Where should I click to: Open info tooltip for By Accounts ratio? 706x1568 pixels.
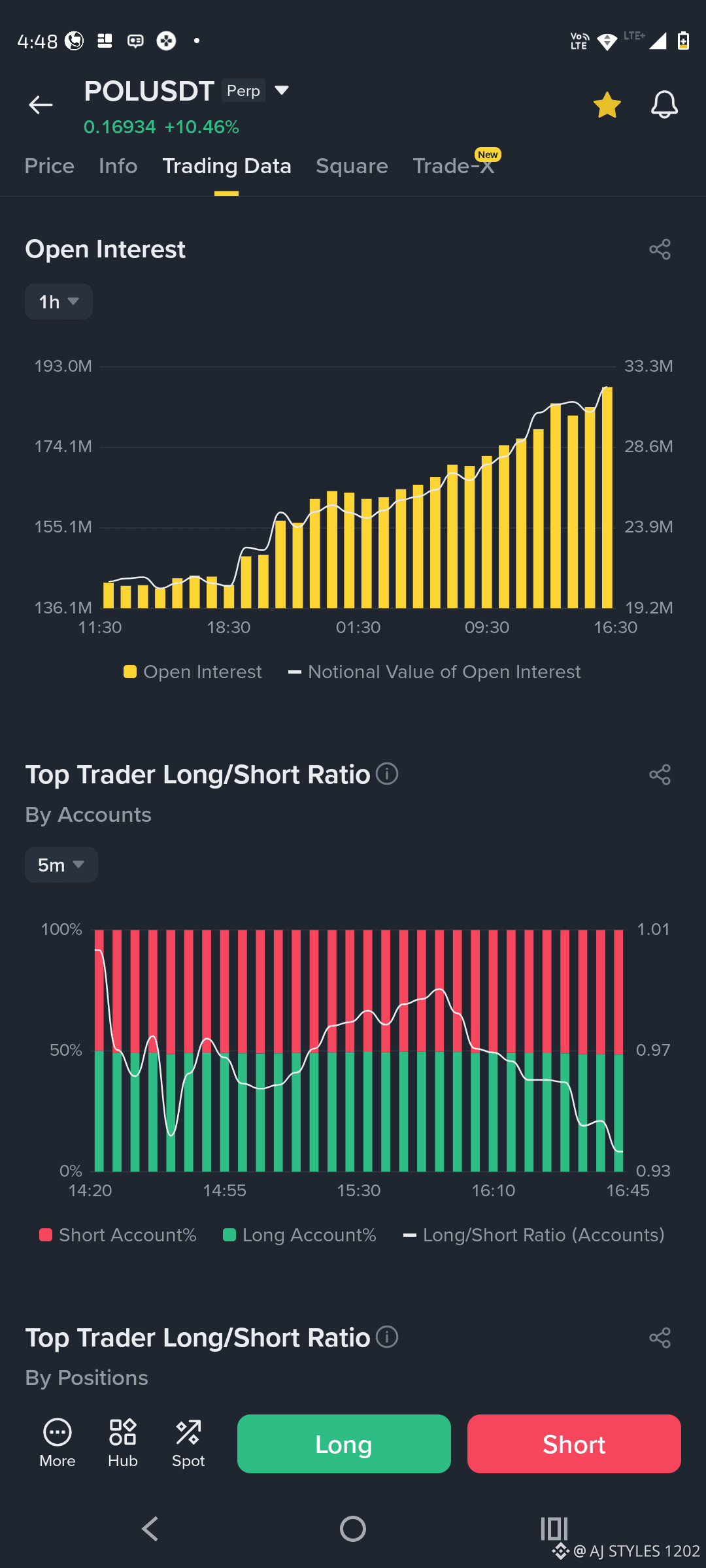[x=387, y=774]
